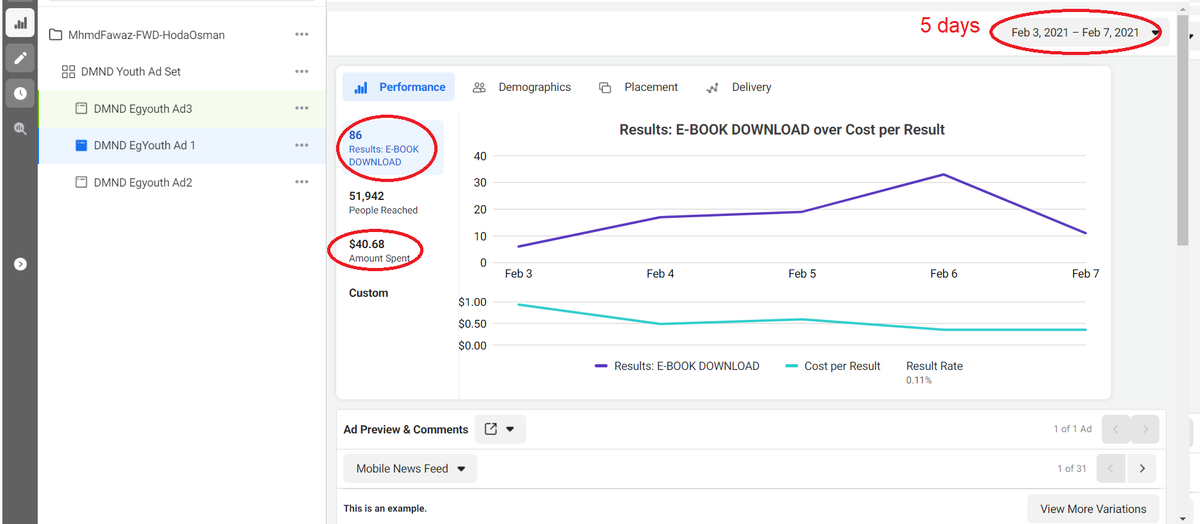Open the ad preview share dropdown

(500, 429)
